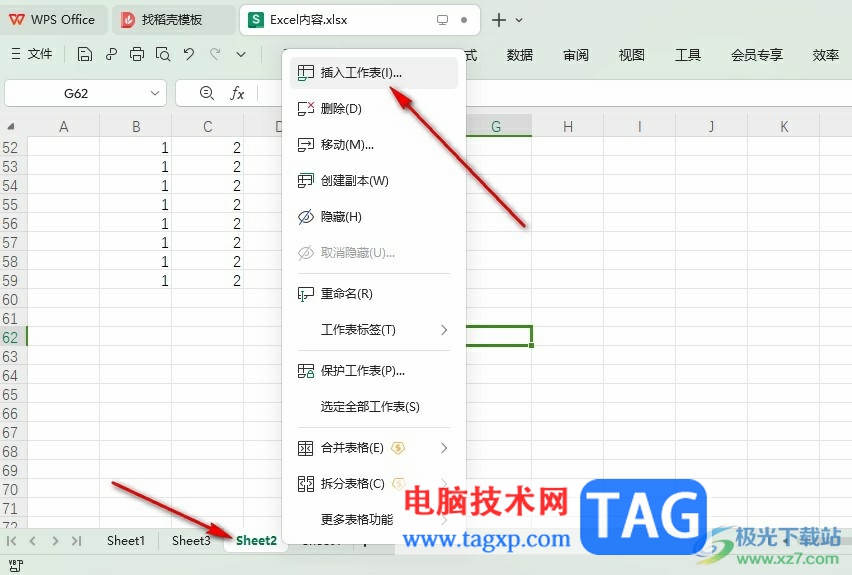Expand the dropdown next to new tab plus
The image size is (852, 575).
click(x=519, y=20)
